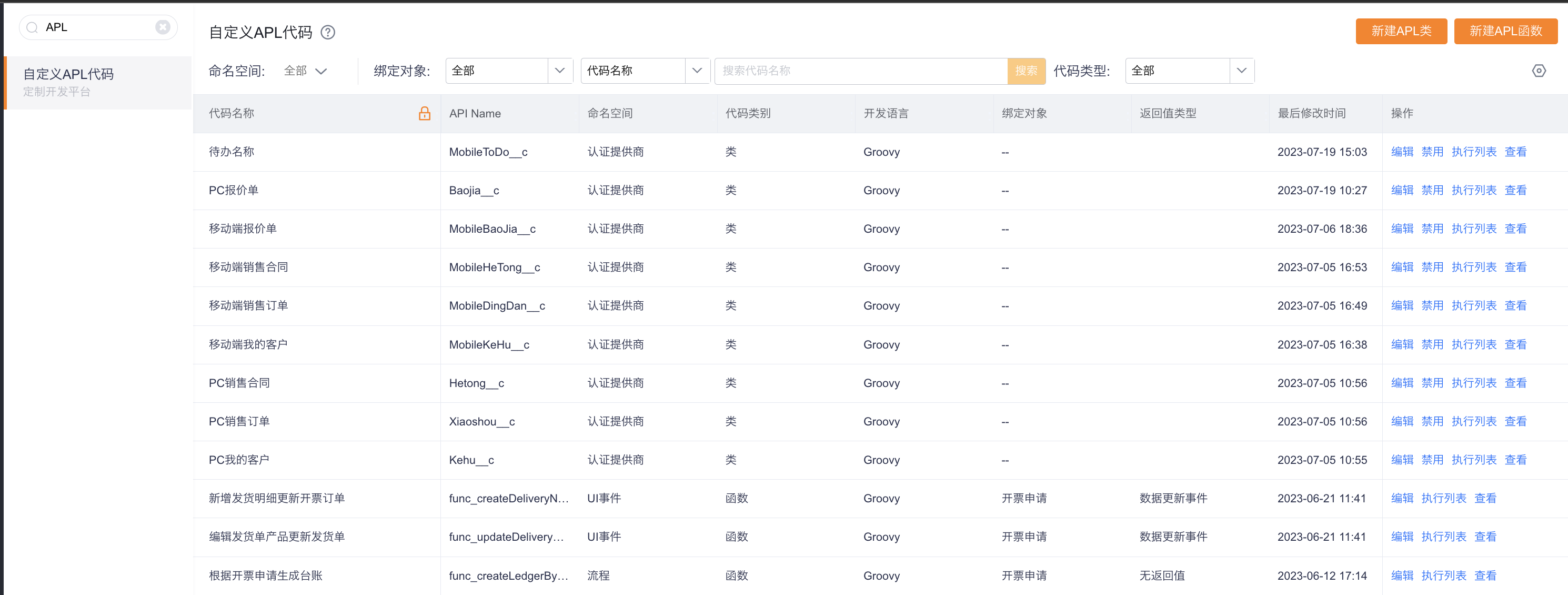Click 执行列表 for PC我的客户 row
Image resolution: width=1568 pixels, height=595 pixels.
click(x=1474, y=459)
